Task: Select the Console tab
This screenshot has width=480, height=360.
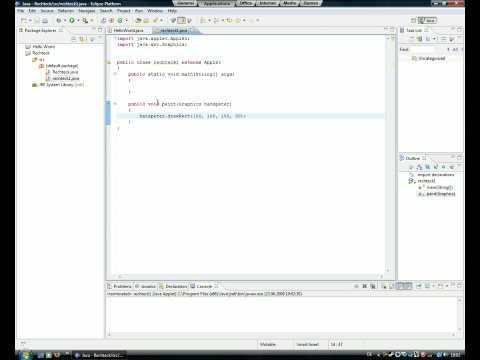Action: [204, 286]
